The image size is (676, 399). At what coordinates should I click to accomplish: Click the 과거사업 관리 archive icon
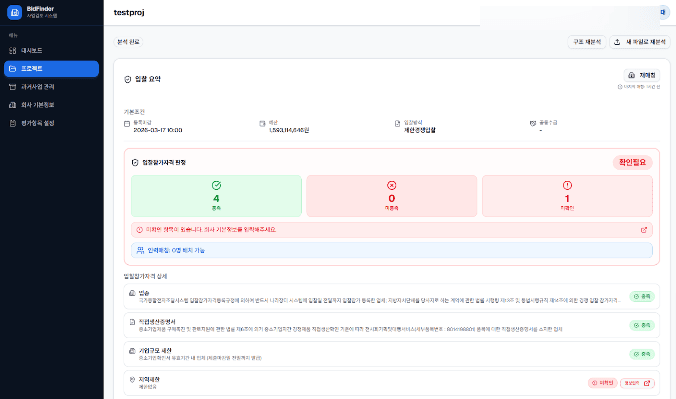coord(13,87)
